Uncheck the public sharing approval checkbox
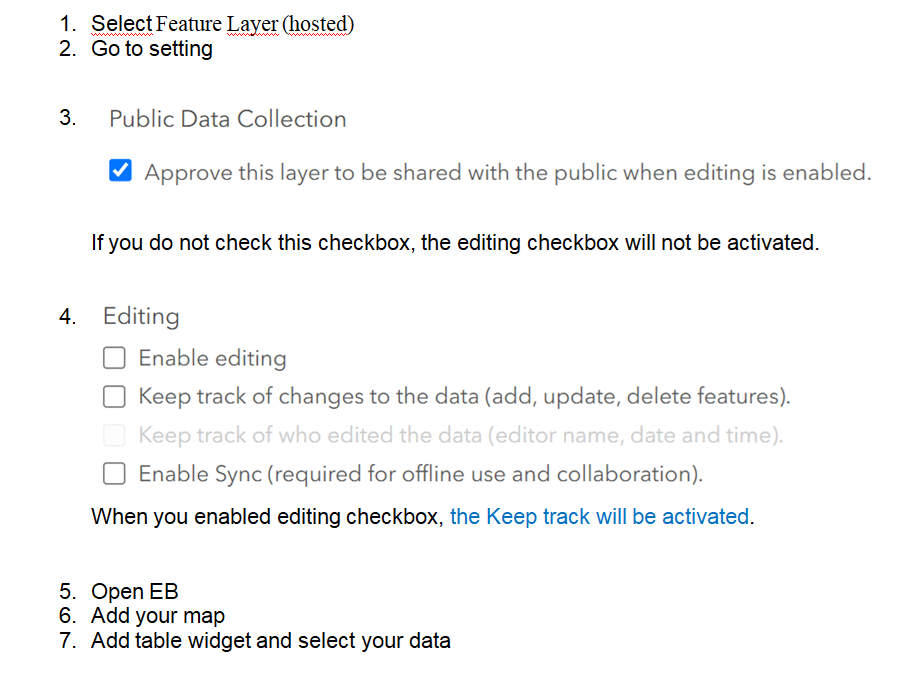The image size is (905, 680). [120, 171]
